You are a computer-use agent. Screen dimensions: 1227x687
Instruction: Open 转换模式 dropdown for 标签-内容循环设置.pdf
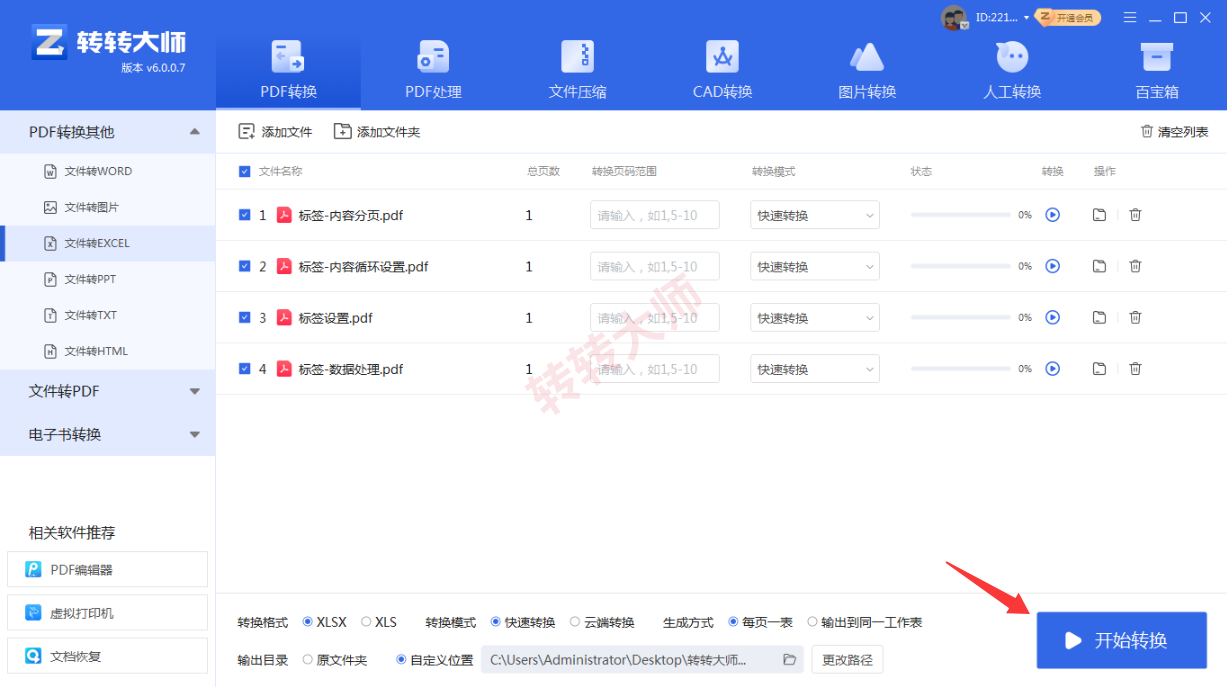[815, 266]
